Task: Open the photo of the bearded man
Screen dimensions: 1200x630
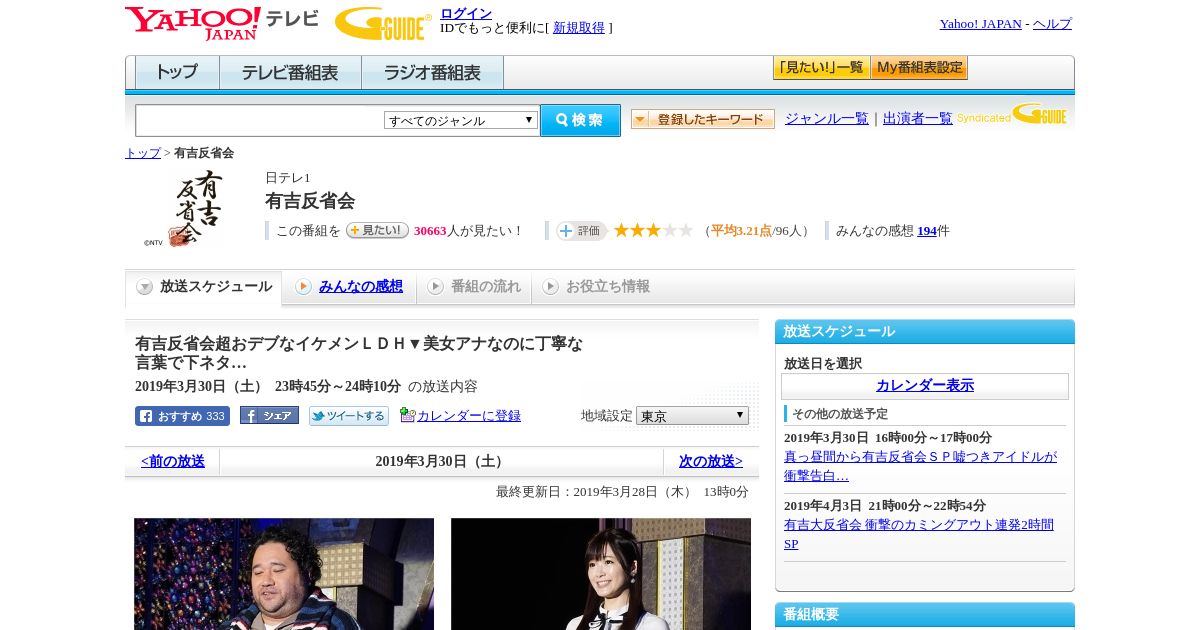Action: [284, 574]
